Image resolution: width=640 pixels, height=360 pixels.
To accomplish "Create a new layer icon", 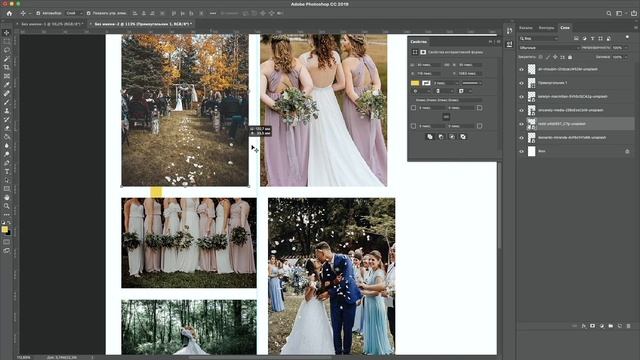I will 620,326.
